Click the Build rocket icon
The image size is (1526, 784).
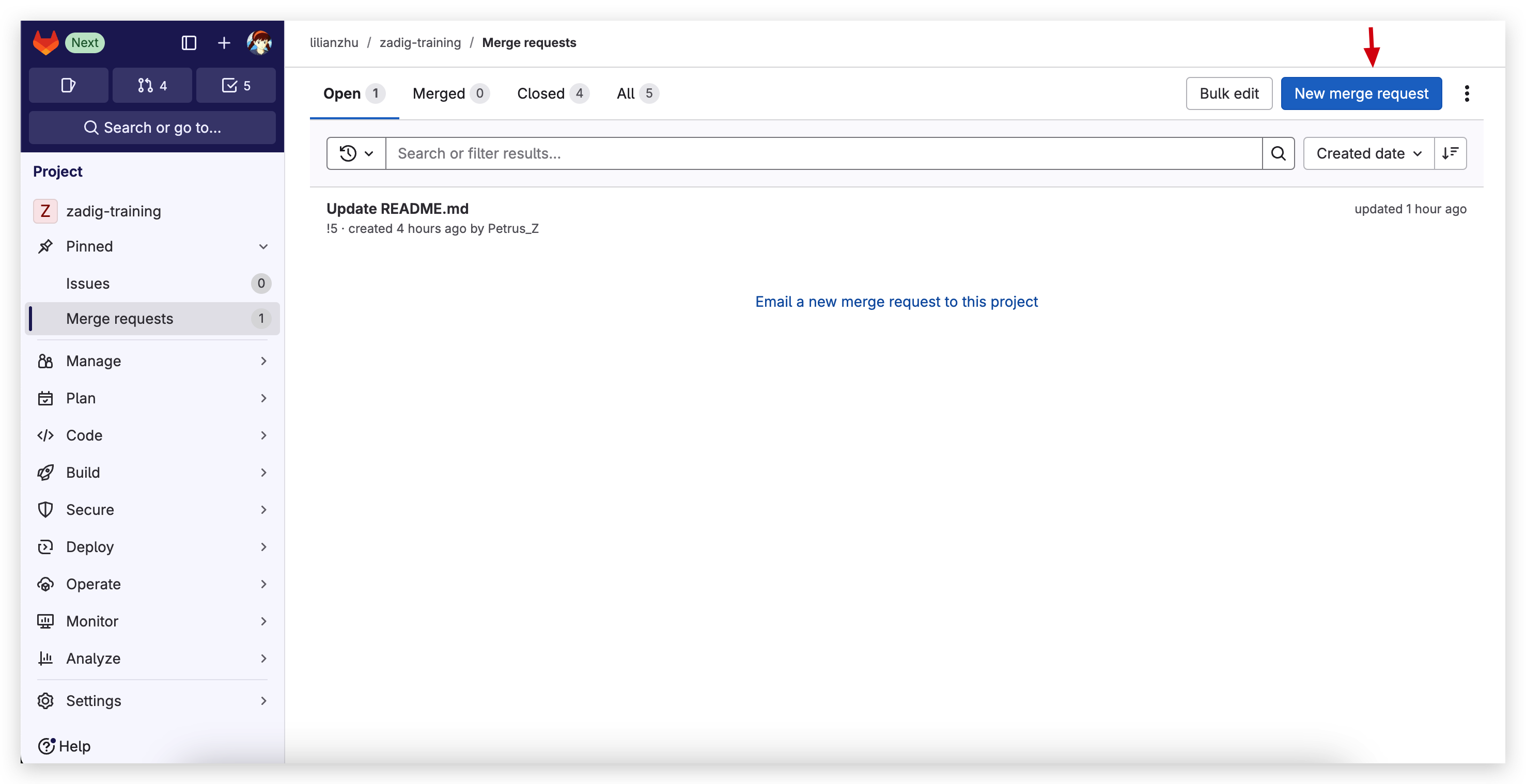[x=45, y=473]
